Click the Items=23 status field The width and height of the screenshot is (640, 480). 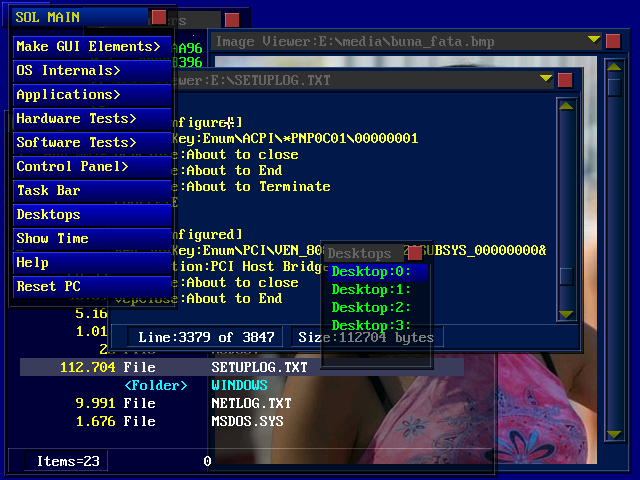pos(66,461)
